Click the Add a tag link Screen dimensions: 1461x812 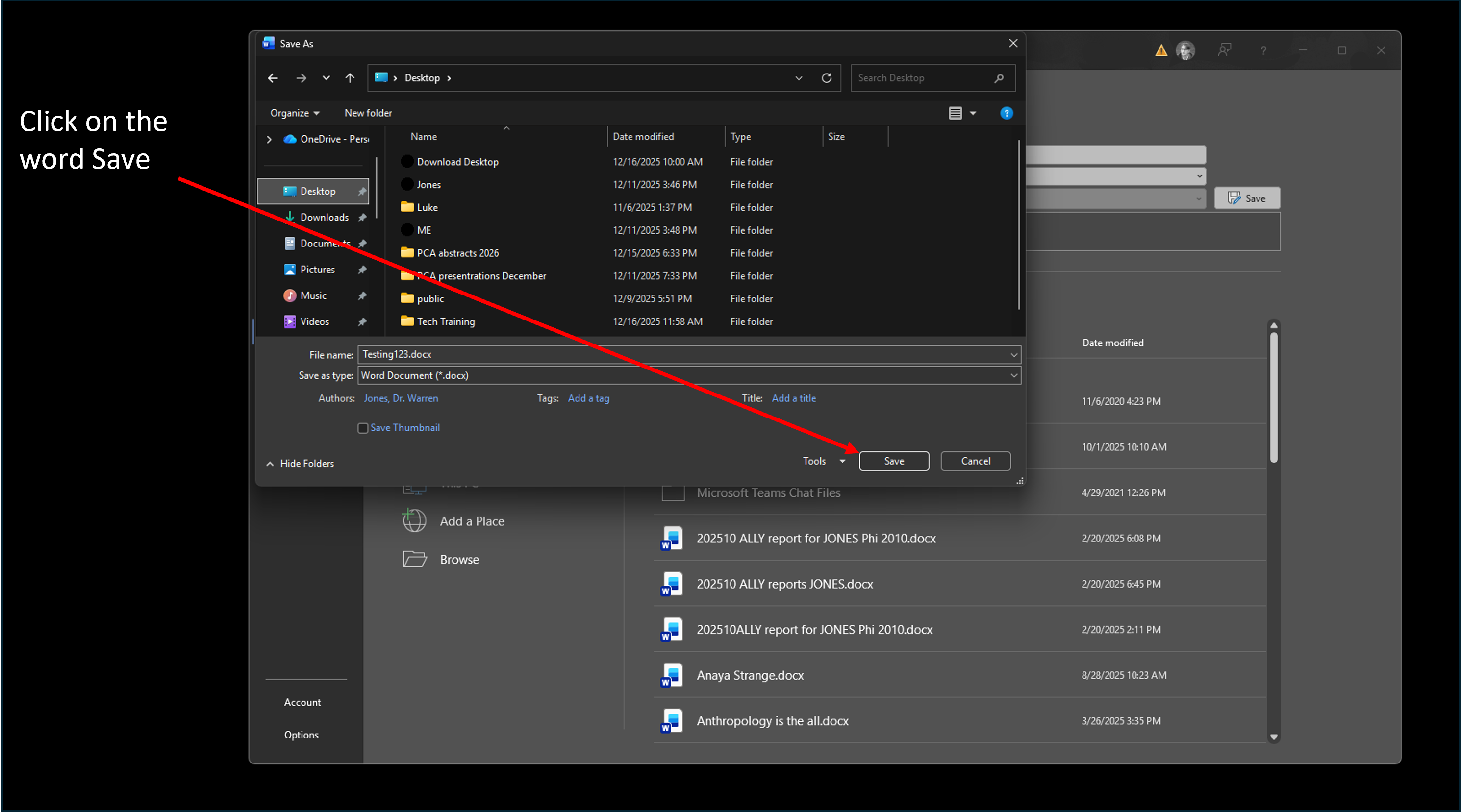click(588, 398)
